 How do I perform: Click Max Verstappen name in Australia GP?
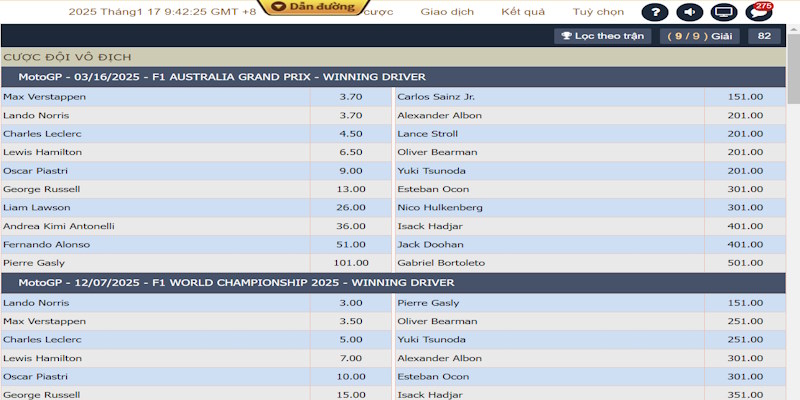[44, 97]
